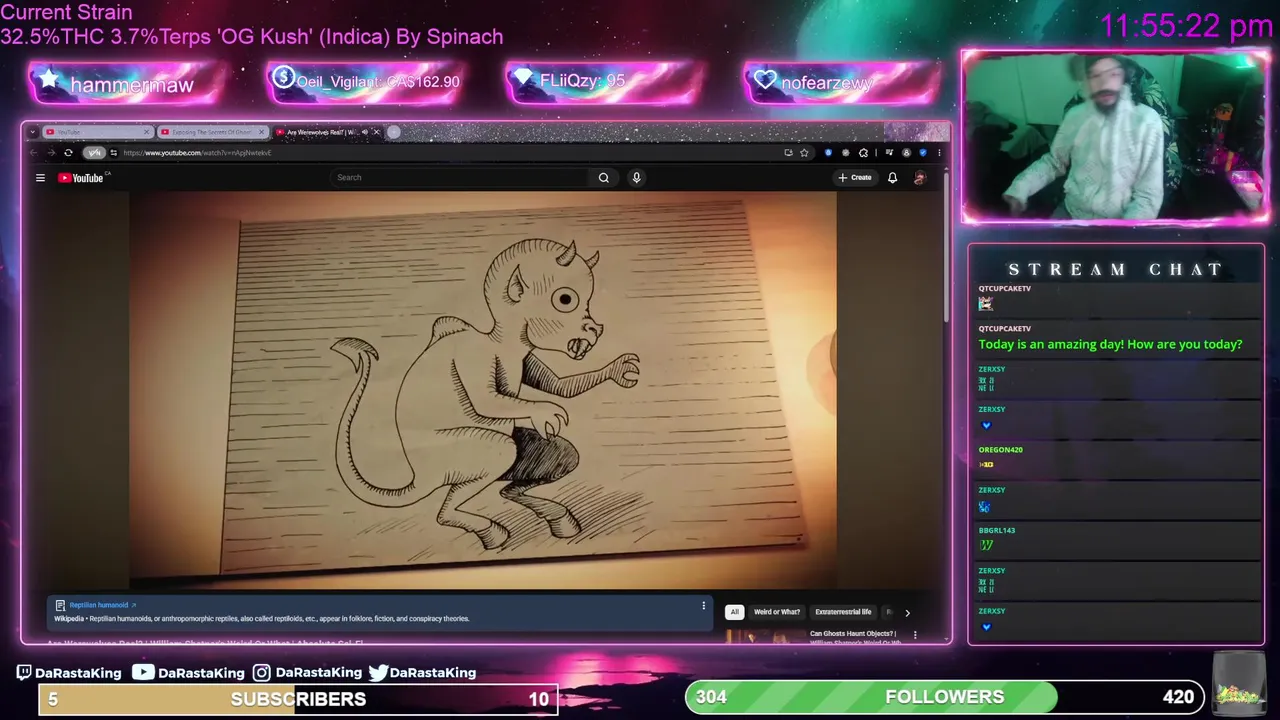Go back in the browser

click(x=33, y=153)
